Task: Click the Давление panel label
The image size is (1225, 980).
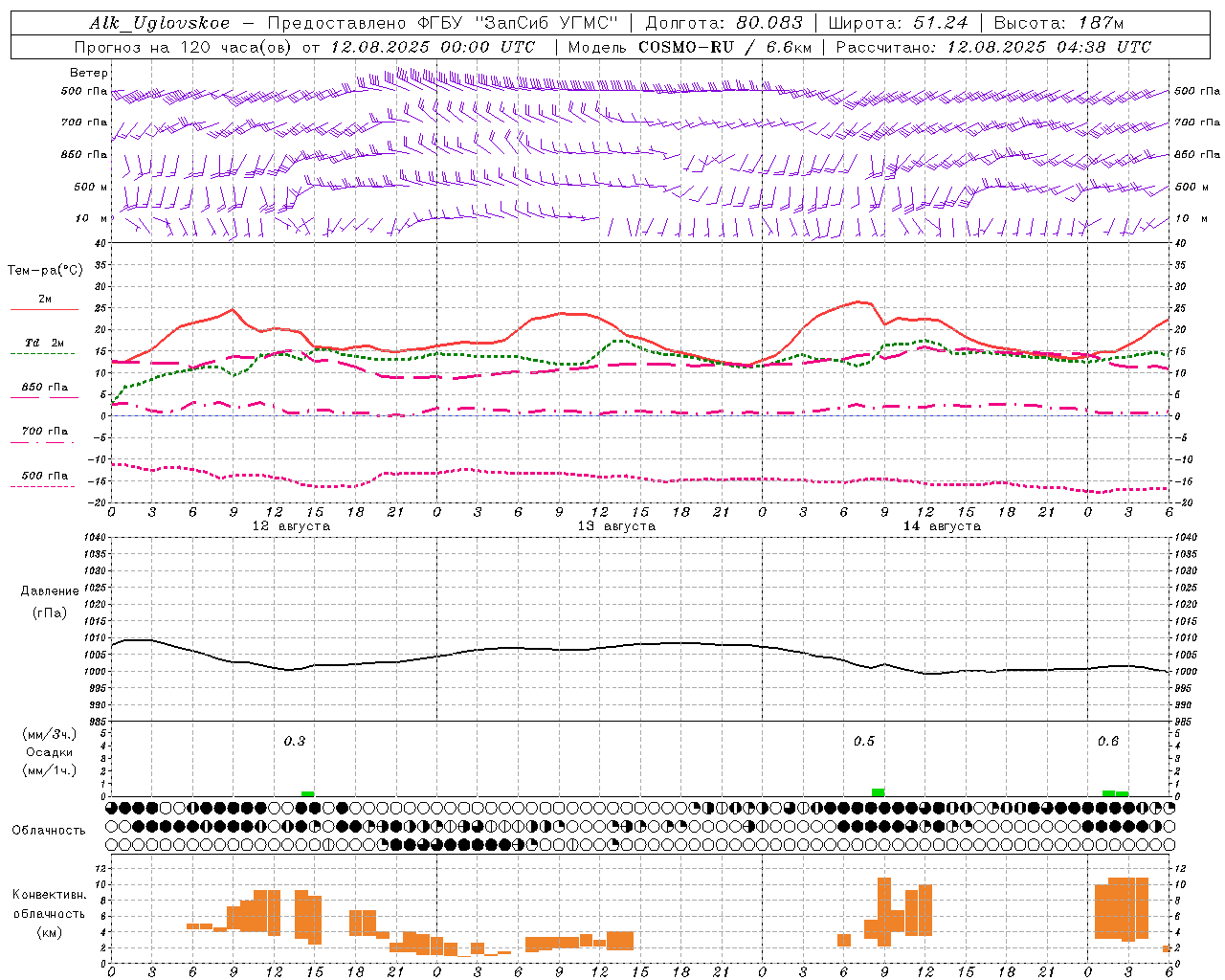Action: pyautogui.click(x=50, y=591)
